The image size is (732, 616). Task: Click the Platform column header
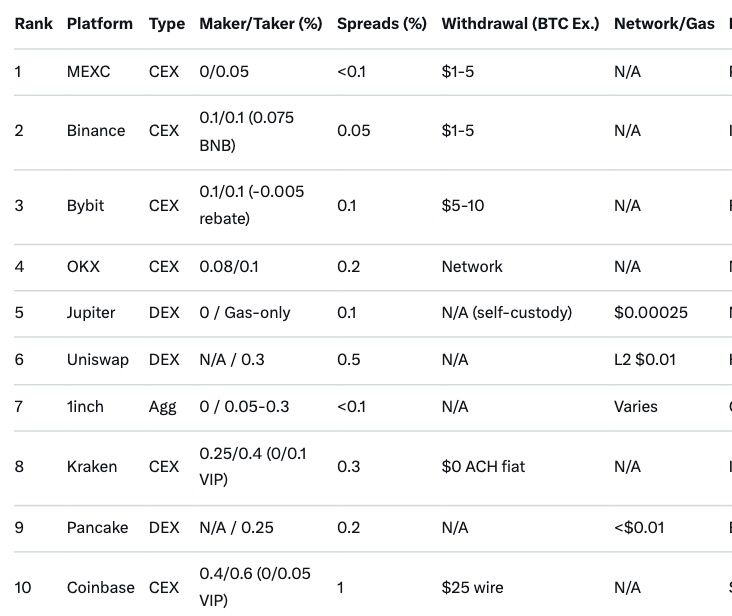[x=99, y=23]
